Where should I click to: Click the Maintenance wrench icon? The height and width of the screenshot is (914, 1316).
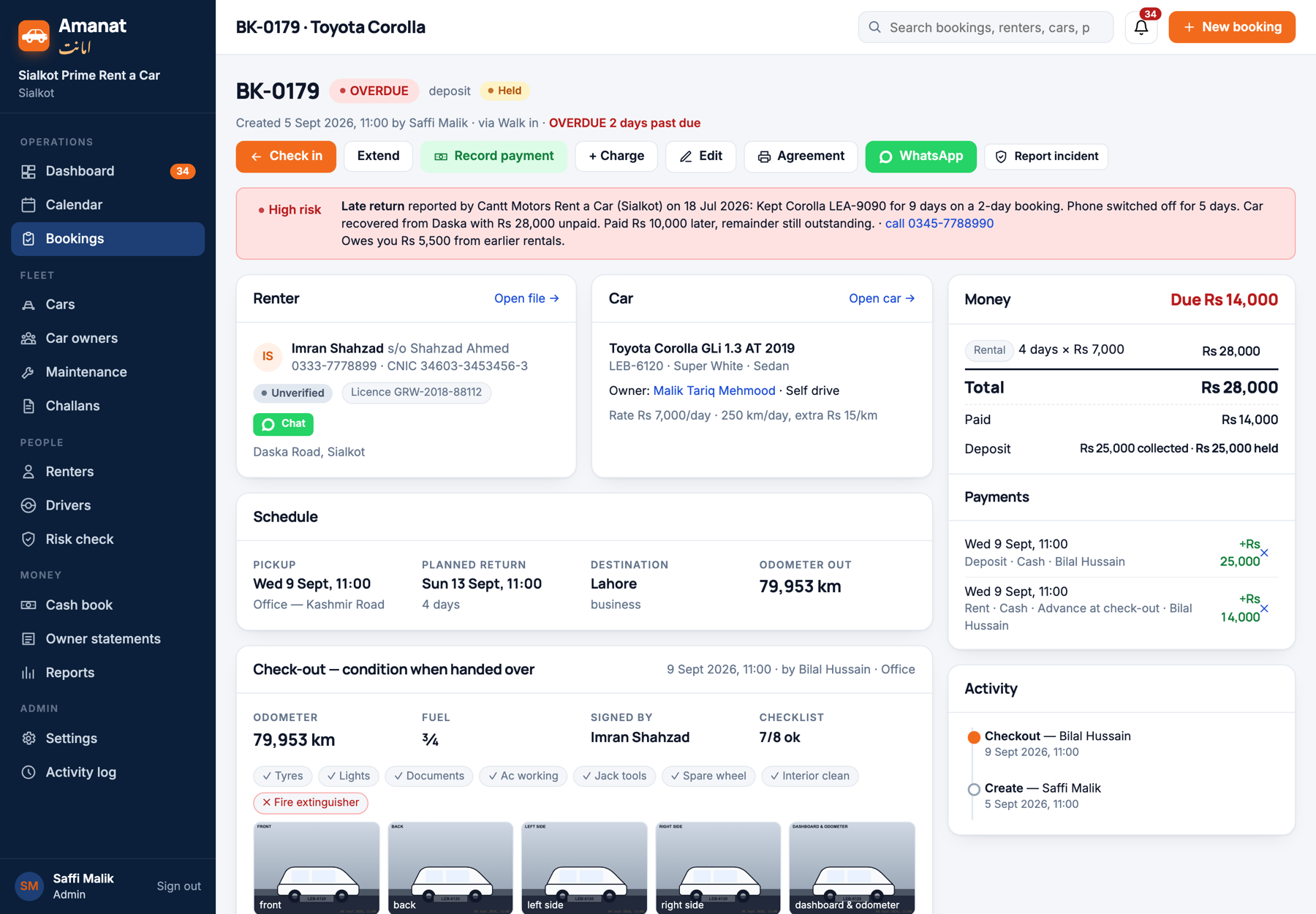pos(29,372)
